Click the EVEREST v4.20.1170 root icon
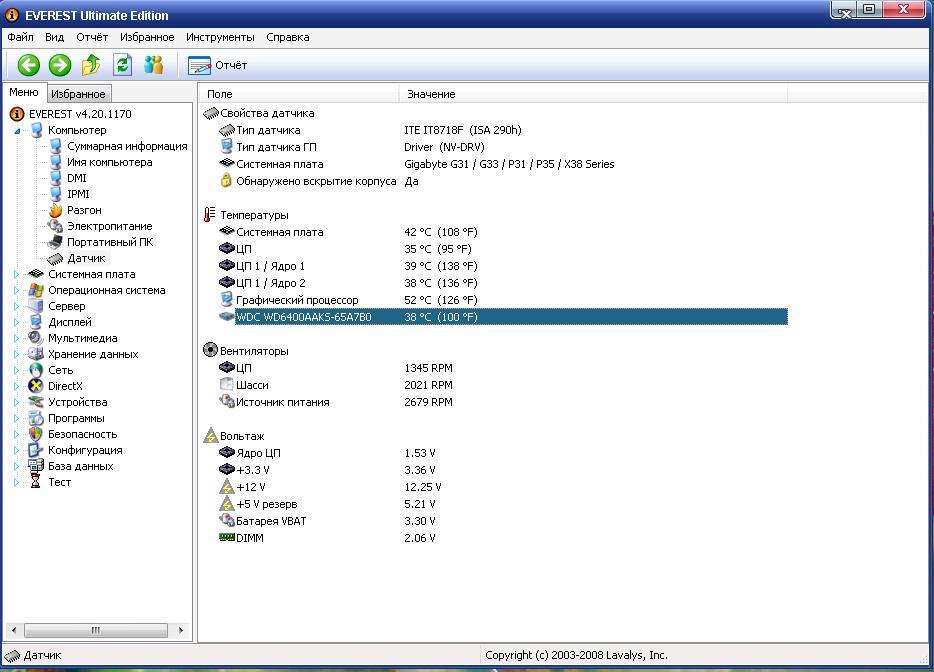Image resolution: width=934 pixels, height=672 pixels. coord(17,114)
